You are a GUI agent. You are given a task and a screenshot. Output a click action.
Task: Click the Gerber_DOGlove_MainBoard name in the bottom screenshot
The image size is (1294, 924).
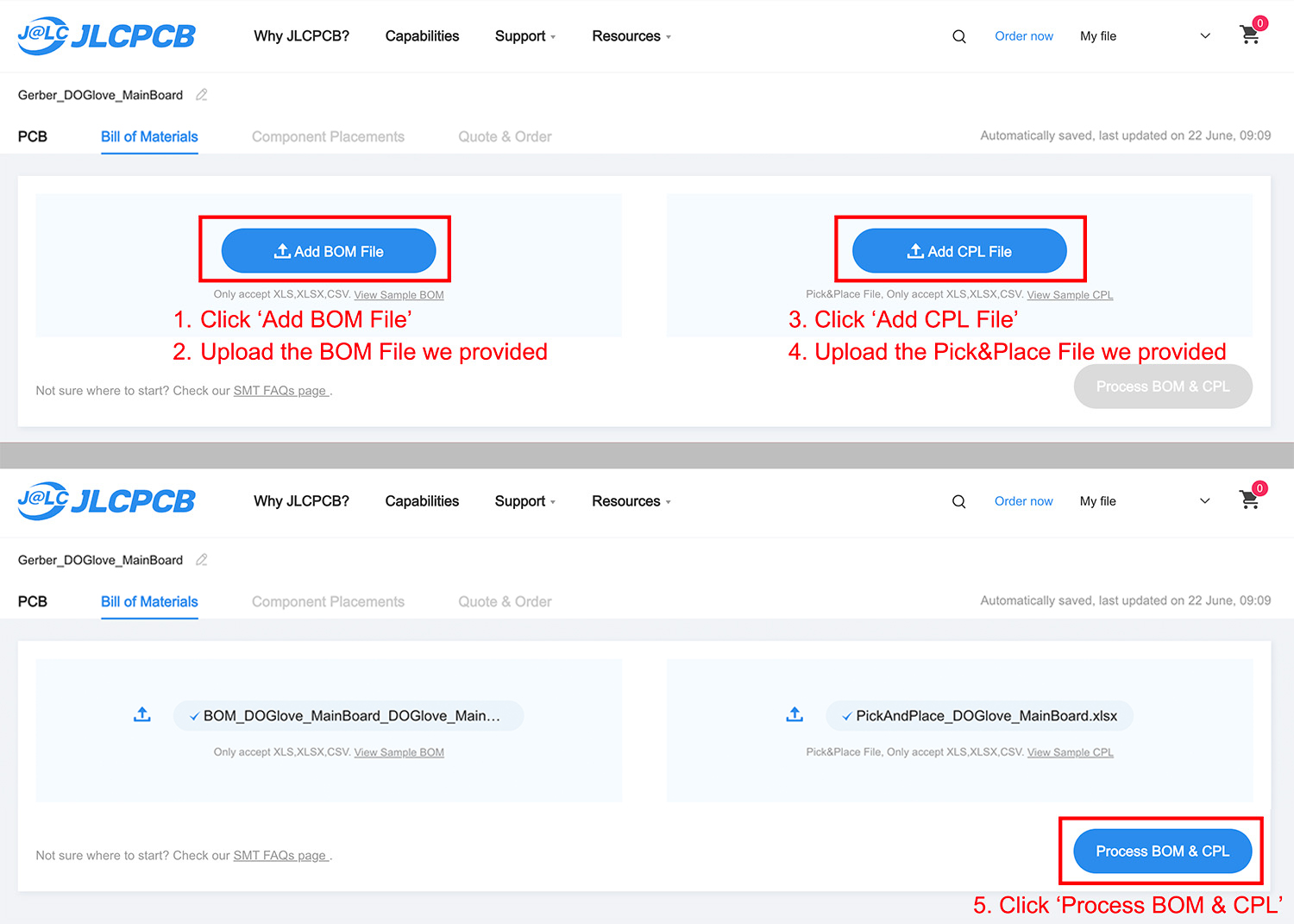click(x=100, y=560)
